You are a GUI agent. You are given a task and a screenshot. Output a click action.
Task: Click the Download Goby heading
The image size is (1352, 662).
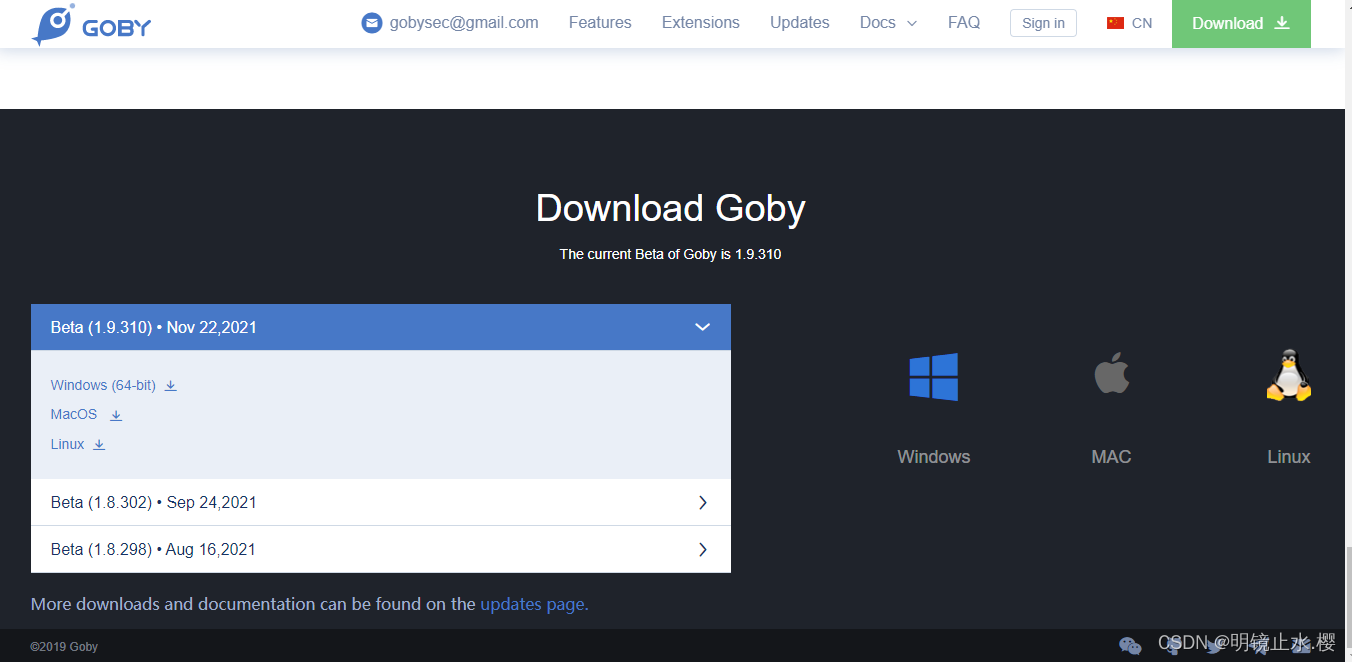[x=670, y=208]
